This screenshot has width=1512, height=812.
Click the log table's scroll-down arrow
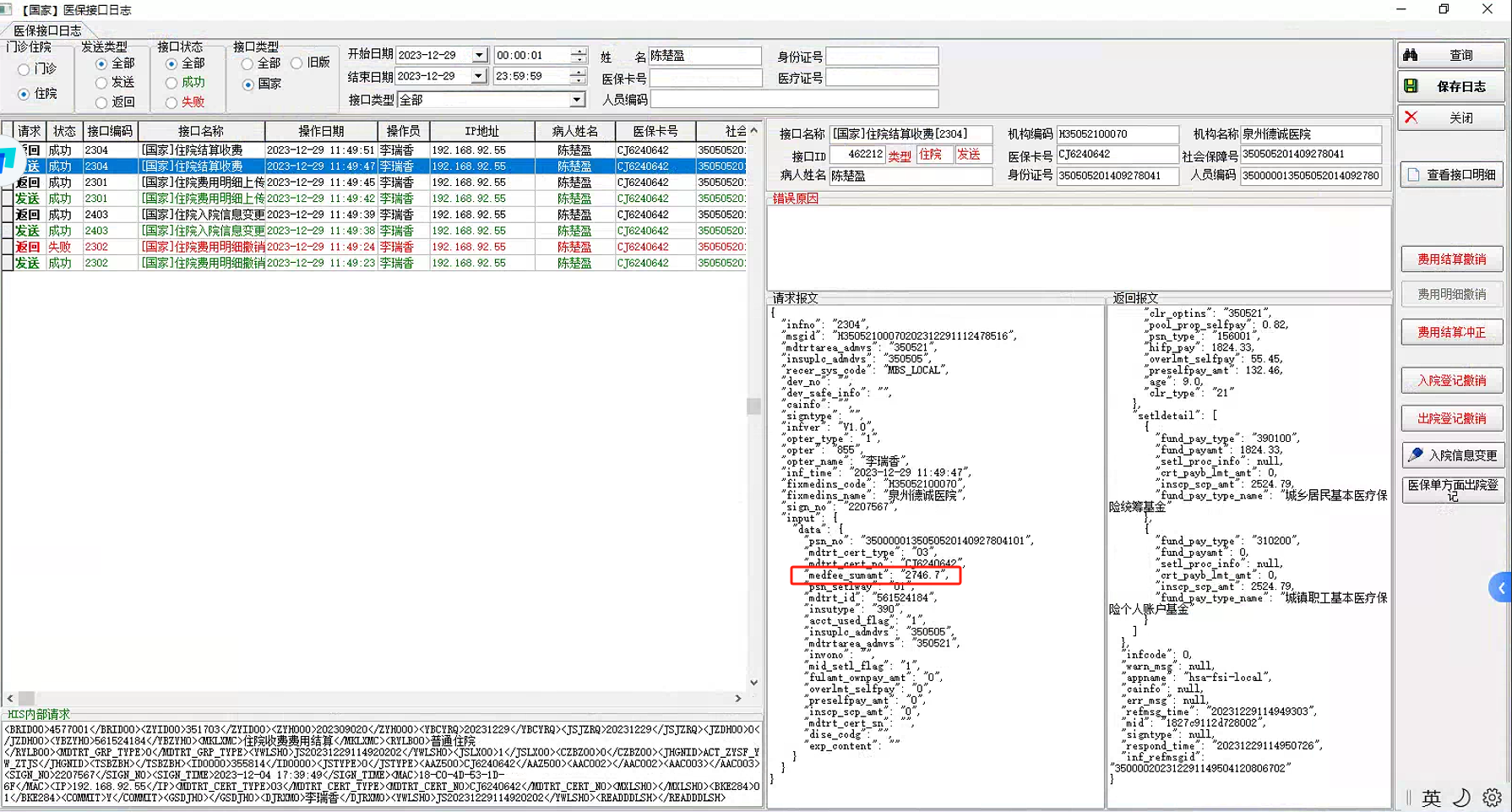pos(753,683)
